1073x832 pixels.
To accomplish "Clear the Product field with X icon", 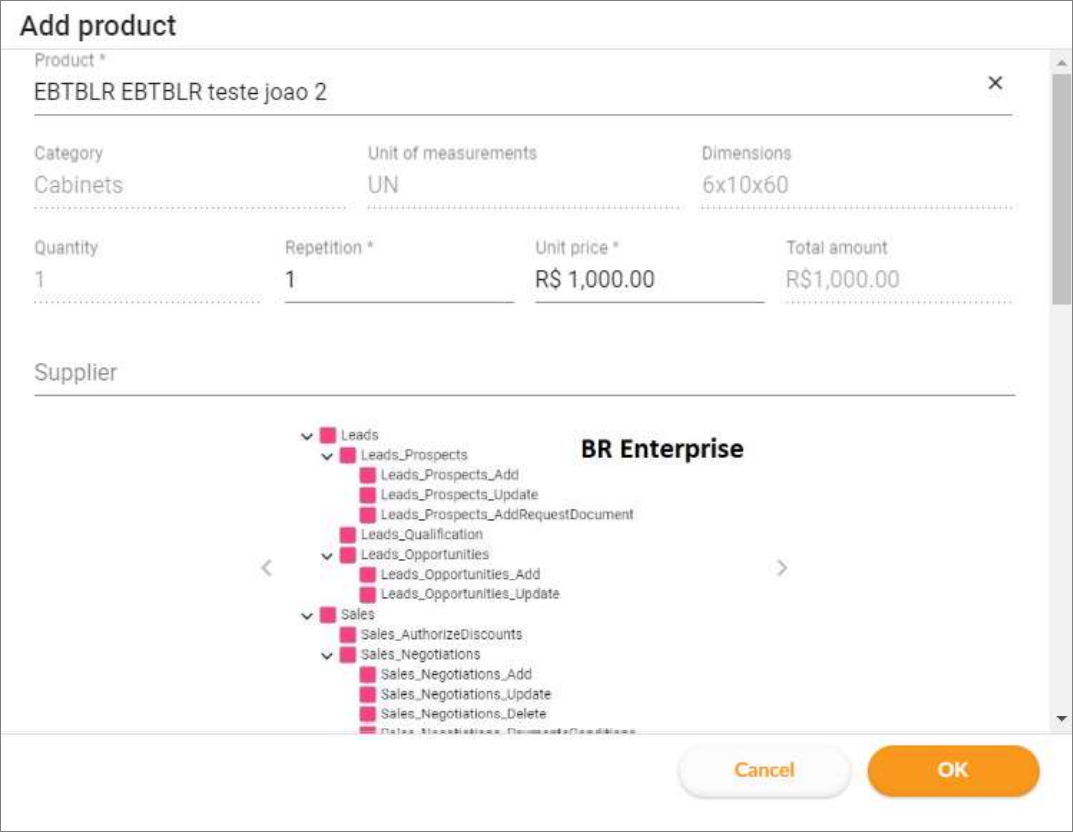I will click(995, 83).
